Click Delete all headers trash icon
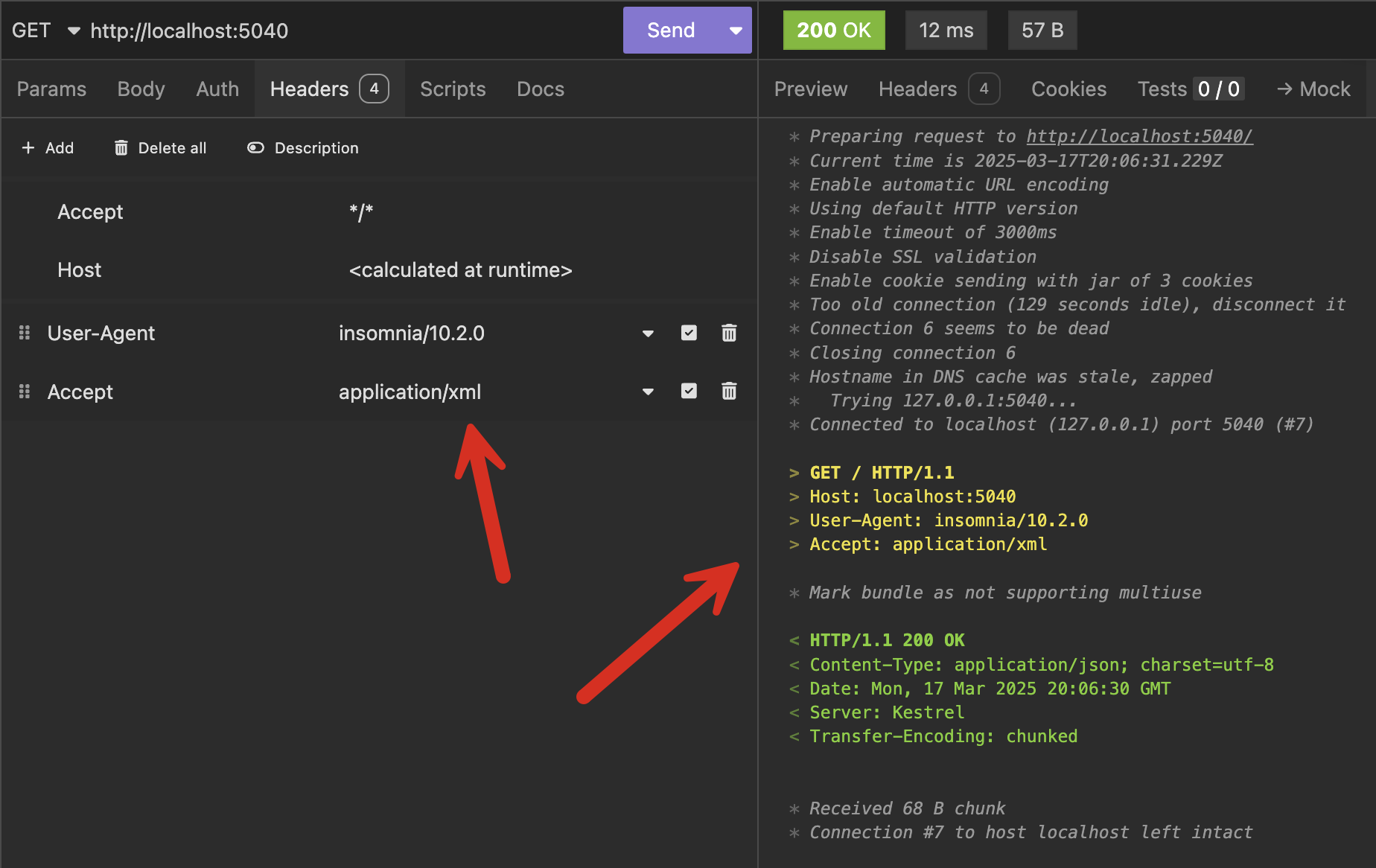1376x868 pixels. [x=121, y=148]
